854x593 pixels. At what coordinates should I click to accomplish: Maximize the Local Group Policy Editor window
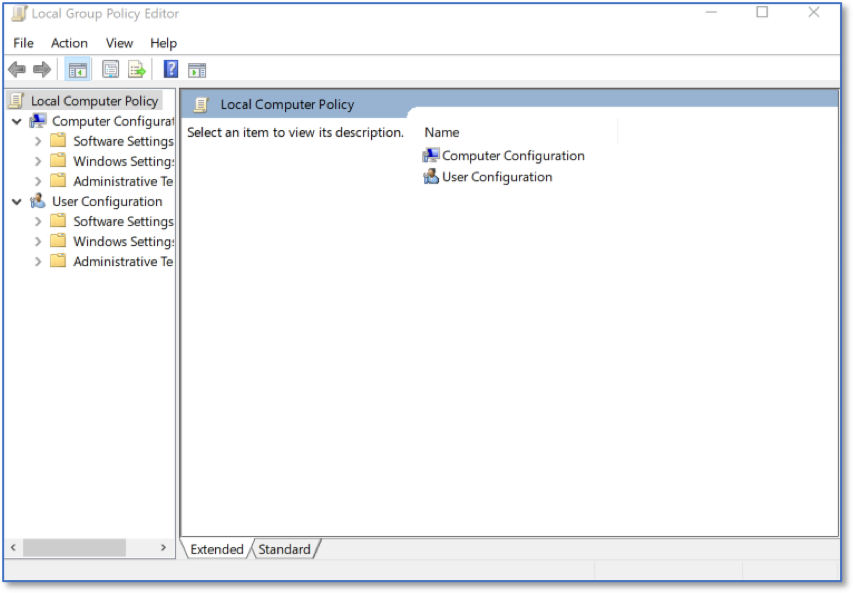tap(762, 12)
